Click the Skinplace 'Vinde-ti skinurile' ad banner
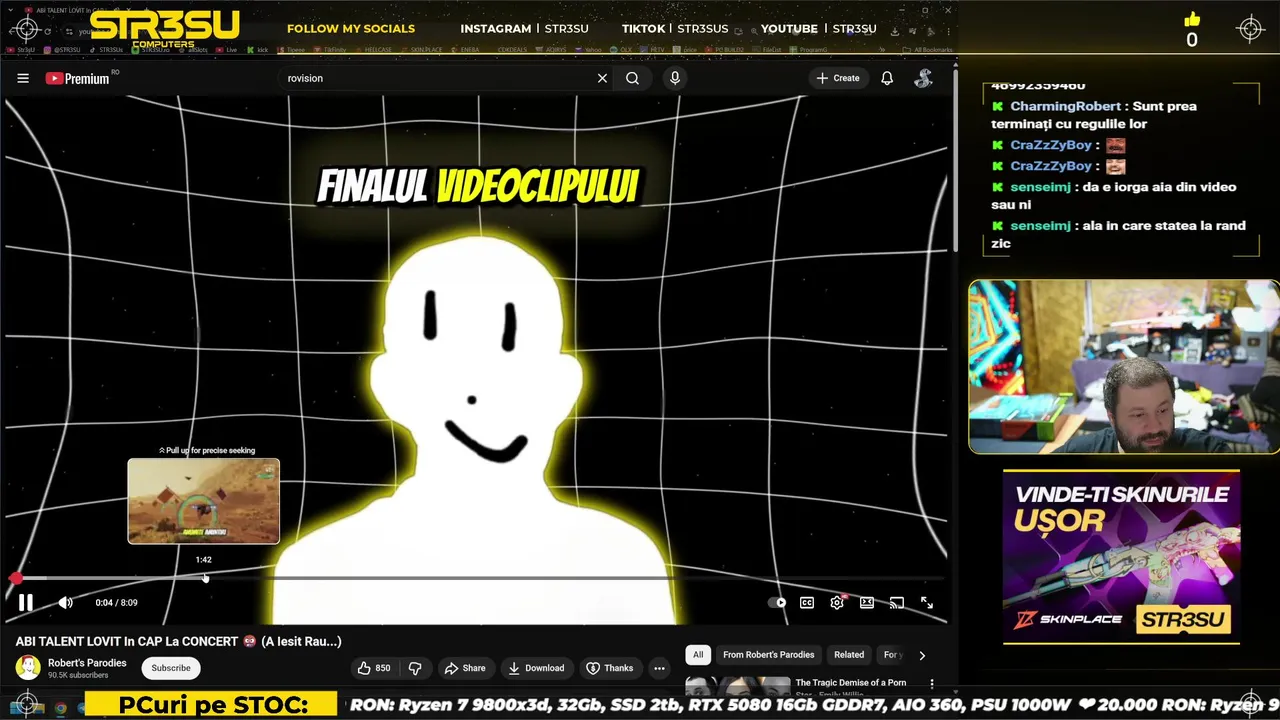This screenshot has width=1280, height=720. tap(1121, 556)
